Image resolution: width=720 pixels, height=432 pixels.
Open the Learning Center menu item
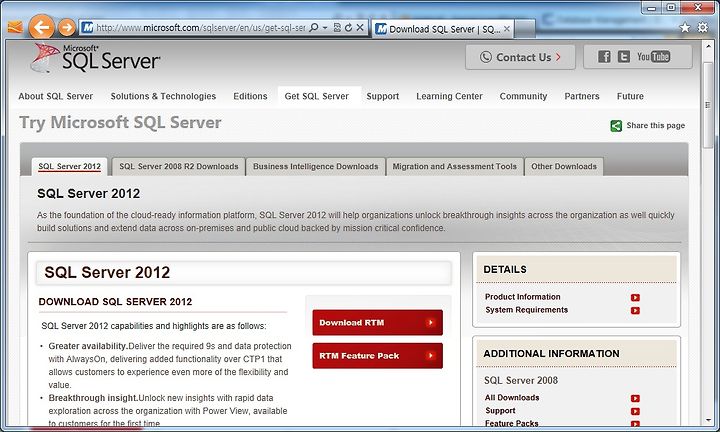pos(449,96)
